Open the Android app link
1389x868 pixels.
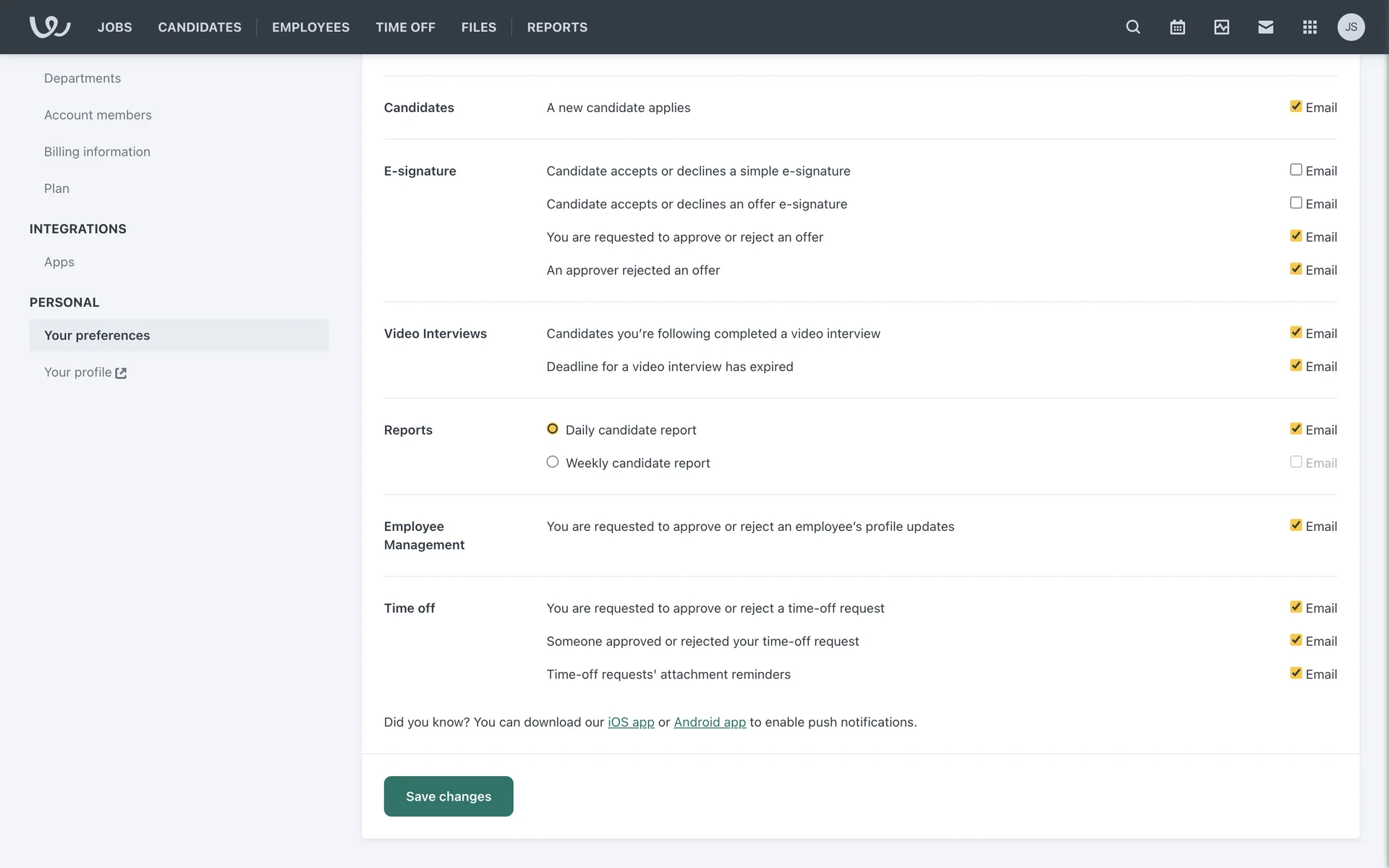click(709, 722)
